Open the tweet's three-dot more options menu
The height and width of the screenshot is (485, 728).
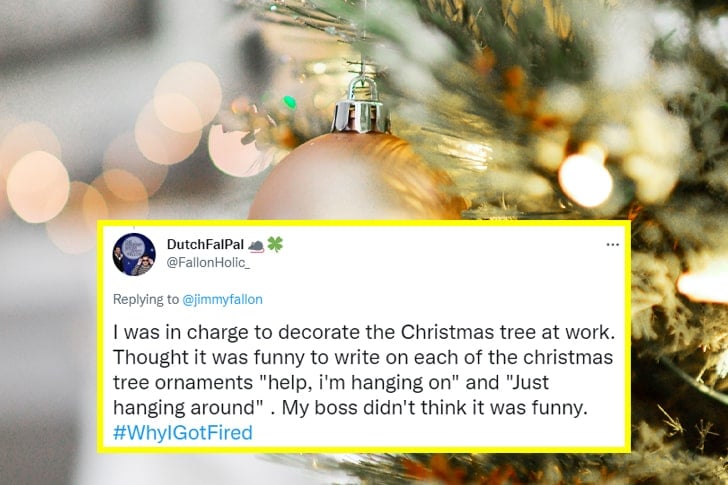(612, 244)
